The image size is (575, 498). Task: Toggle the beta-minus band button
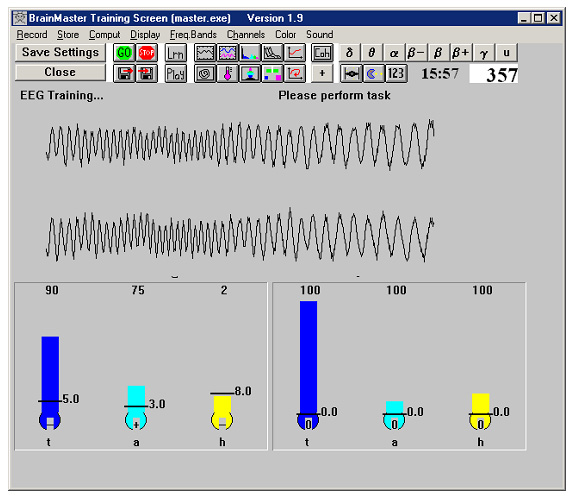417,53
